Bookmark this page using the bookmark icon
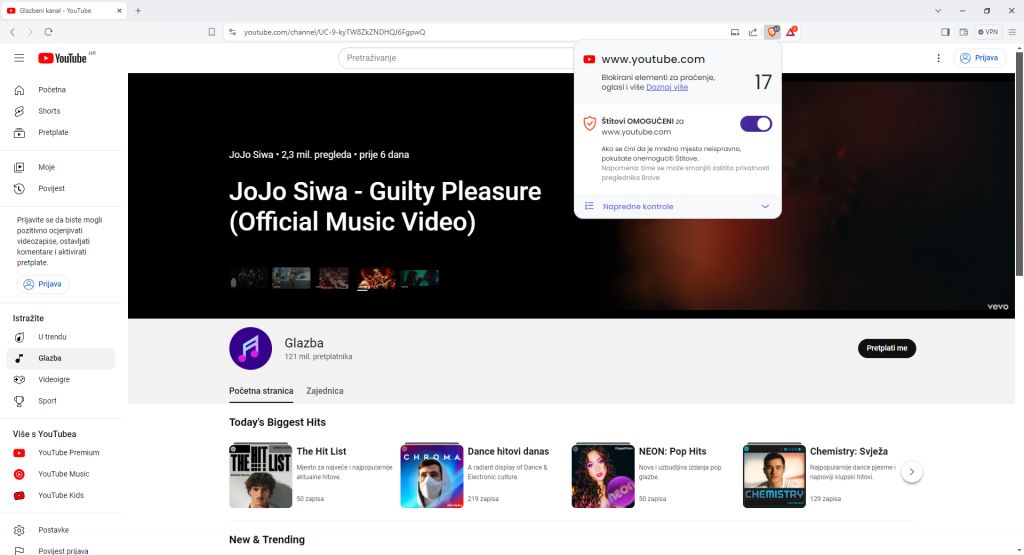The width and height of the screenshot is (1024, 555). pyautogui.click(x=212, y=32)
